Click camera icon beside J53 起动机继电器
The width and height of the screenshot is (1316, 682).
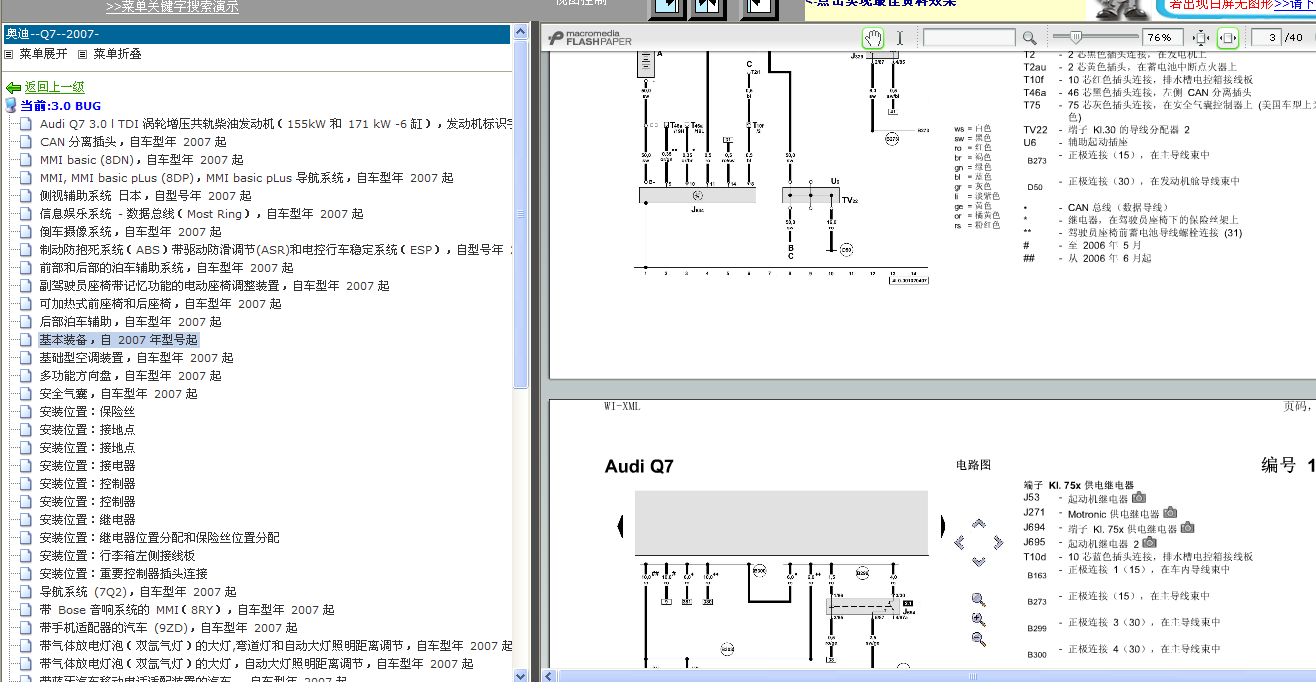tap(1138, 498)
